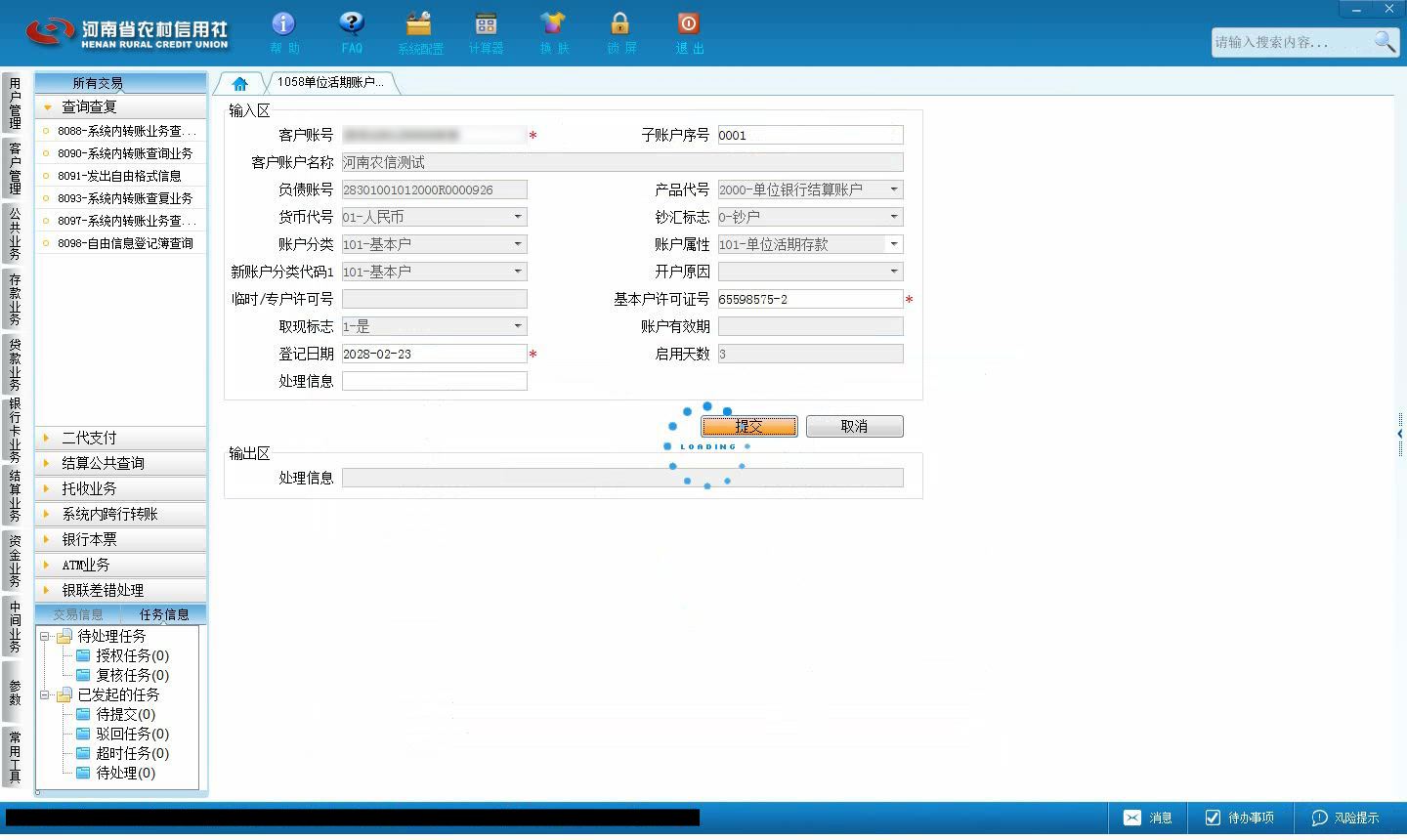Image resolution: width=1407 pixels, height=840 pixels.
Task: Open 客户管理 side tab
Action: (x=15, y=167)
